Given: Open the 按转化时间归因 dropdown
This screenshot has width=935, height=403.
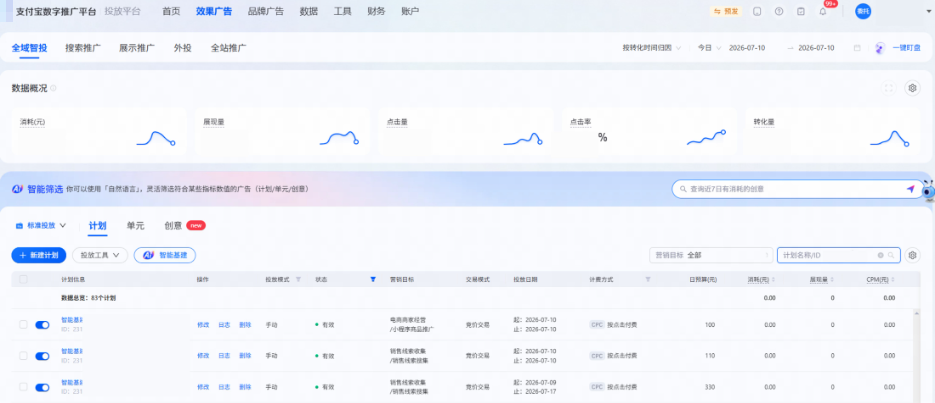Looking at the screenshot, I should click(x=652, y=48).
